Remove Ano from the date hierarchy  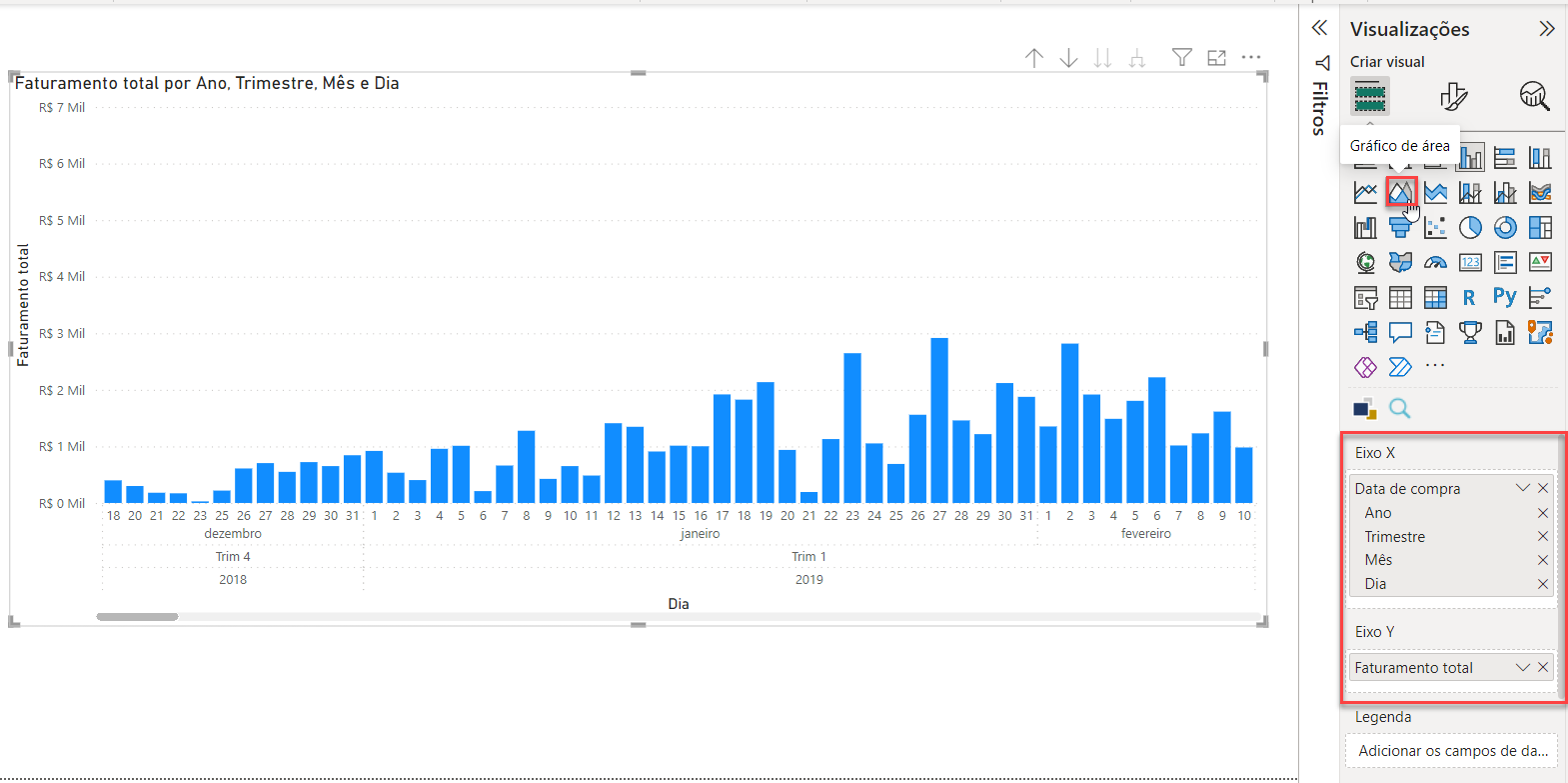click(1543, 513)
